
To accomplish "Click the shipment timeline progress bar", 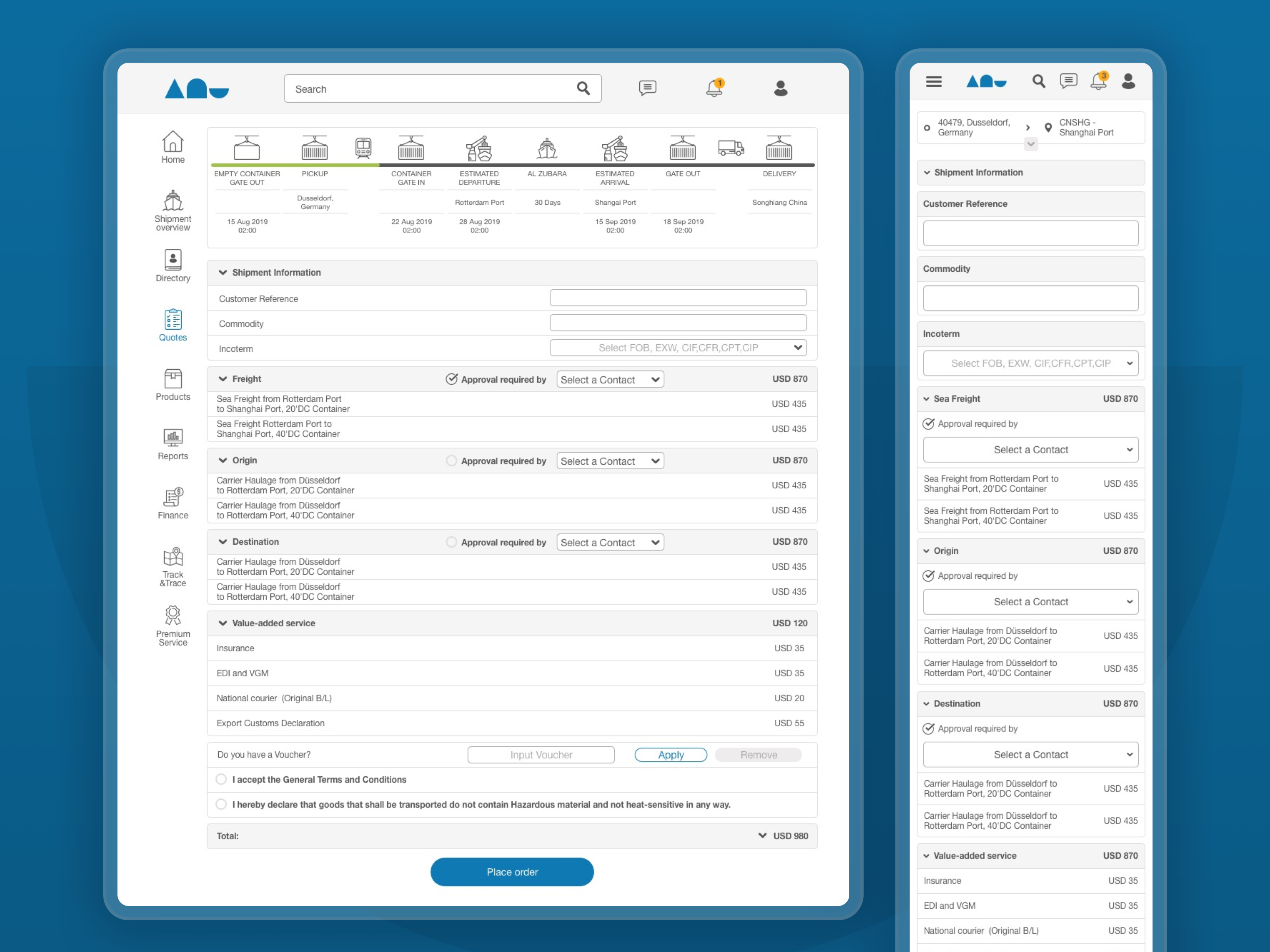I will 512,165.
